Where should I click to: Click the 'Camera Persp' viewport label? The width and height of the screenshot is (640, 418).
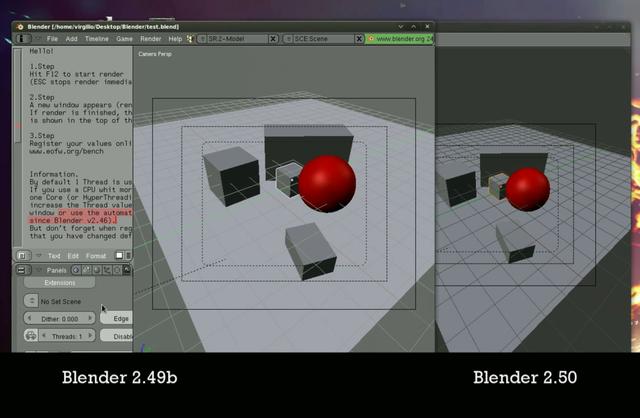[155, 54]
